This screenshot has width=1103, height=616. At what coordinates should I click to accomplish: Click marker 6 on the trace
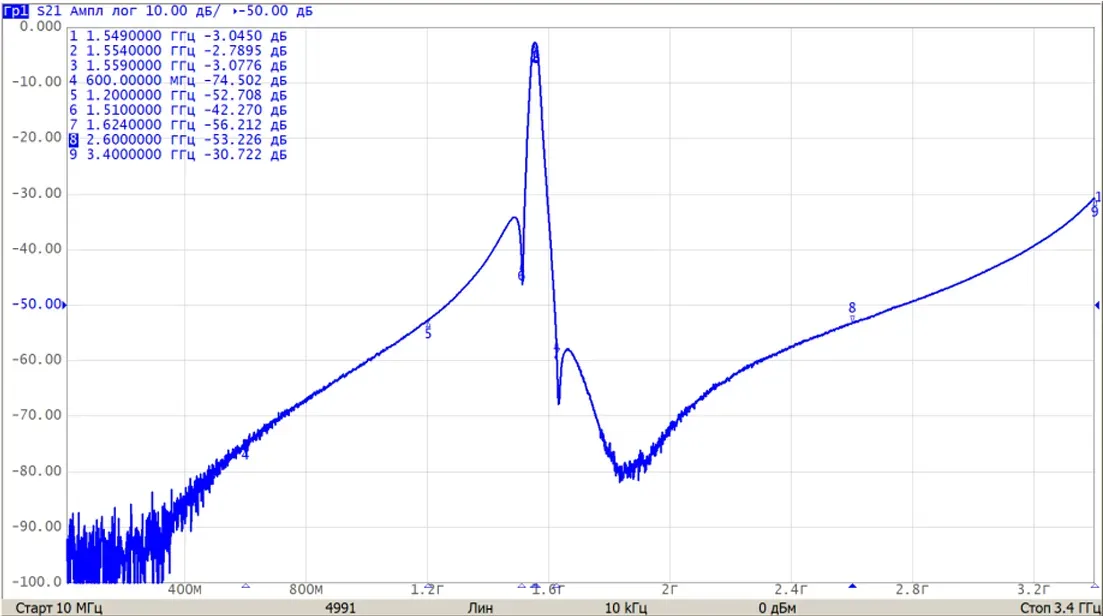tap(521, 276)
